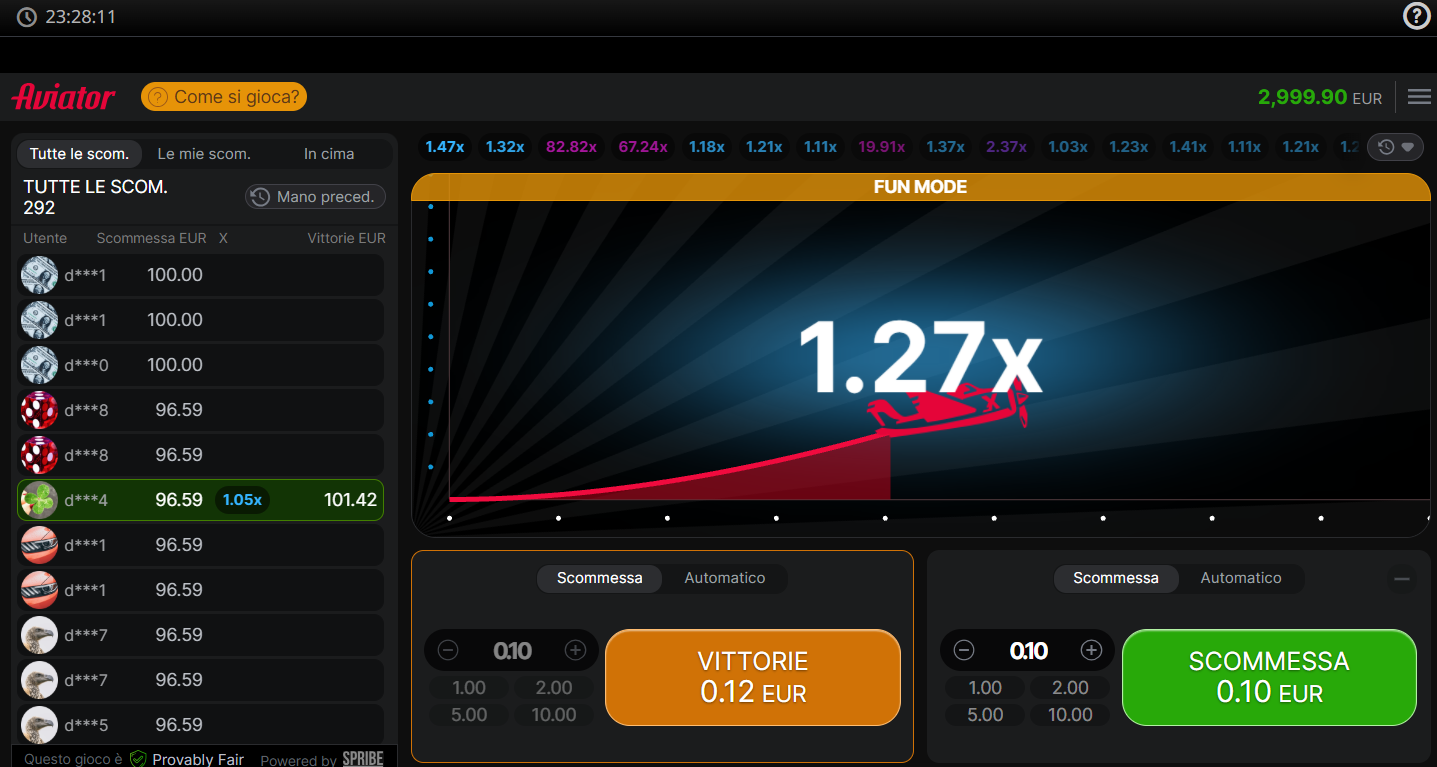
Task: Click the right panel bet amount field
Action: coord(1028,651)
